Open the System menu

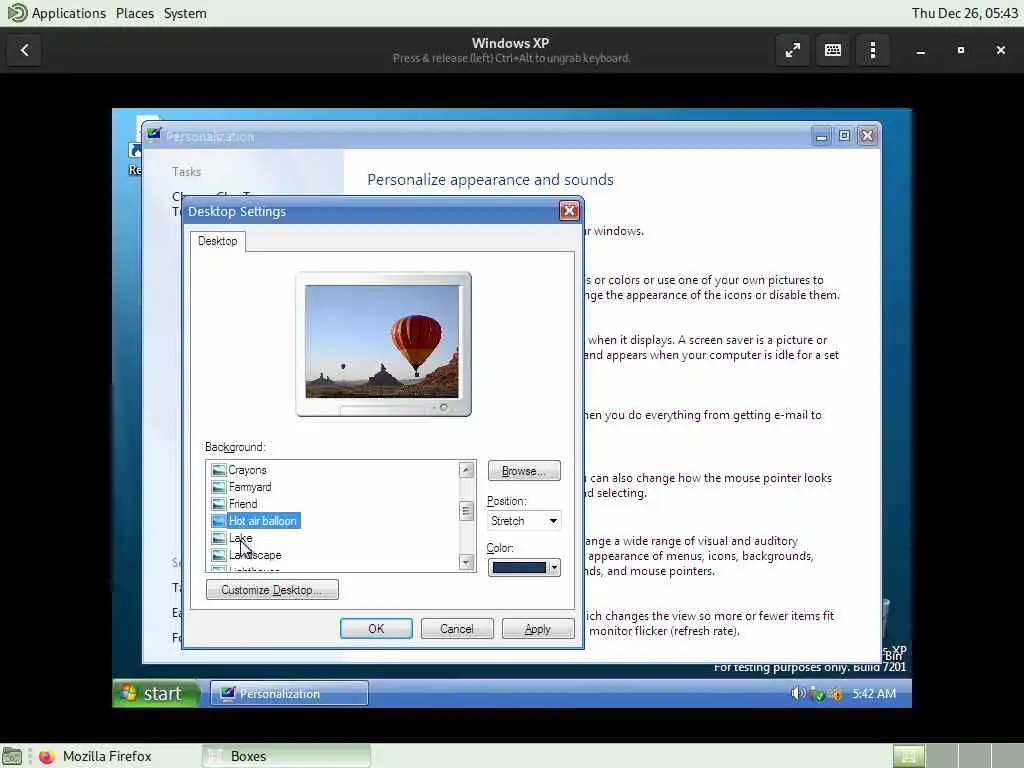coord(185,13)
